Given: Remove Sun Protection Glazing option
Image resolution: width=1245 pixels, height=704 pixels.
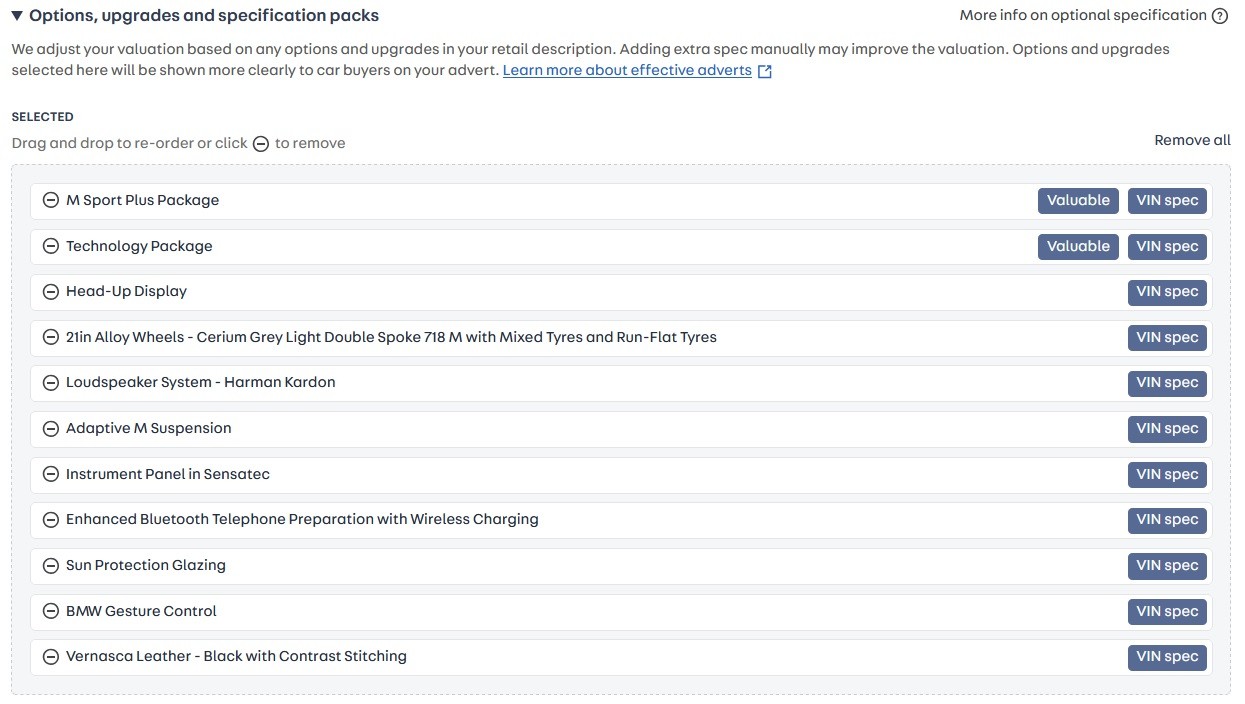Looking at the screenshot, I should point(50,566).
